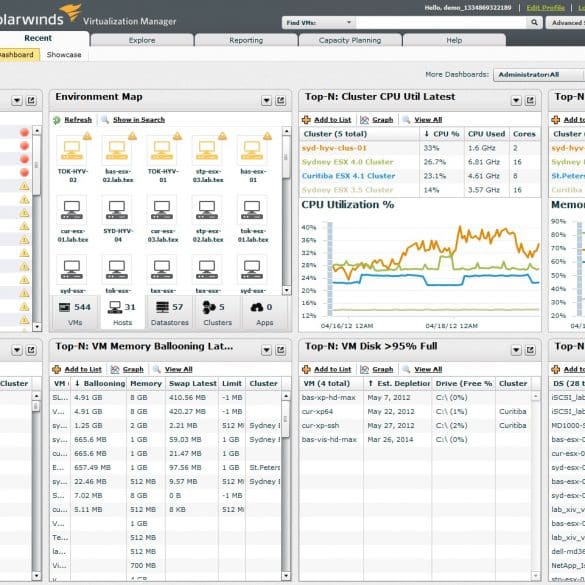
Task: Click the cur-xp-ssh VM row
Action: (x=416, y=426)
